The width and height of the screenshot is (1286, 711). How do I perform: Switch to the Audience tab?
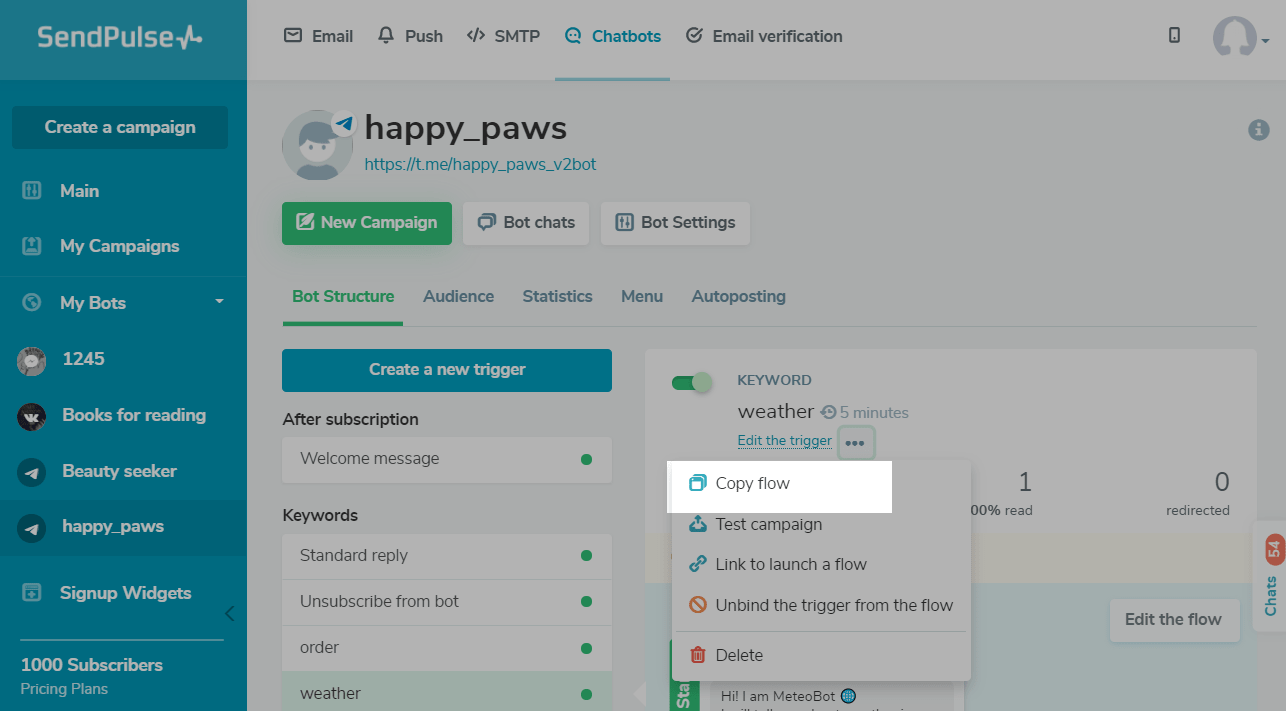458,296
